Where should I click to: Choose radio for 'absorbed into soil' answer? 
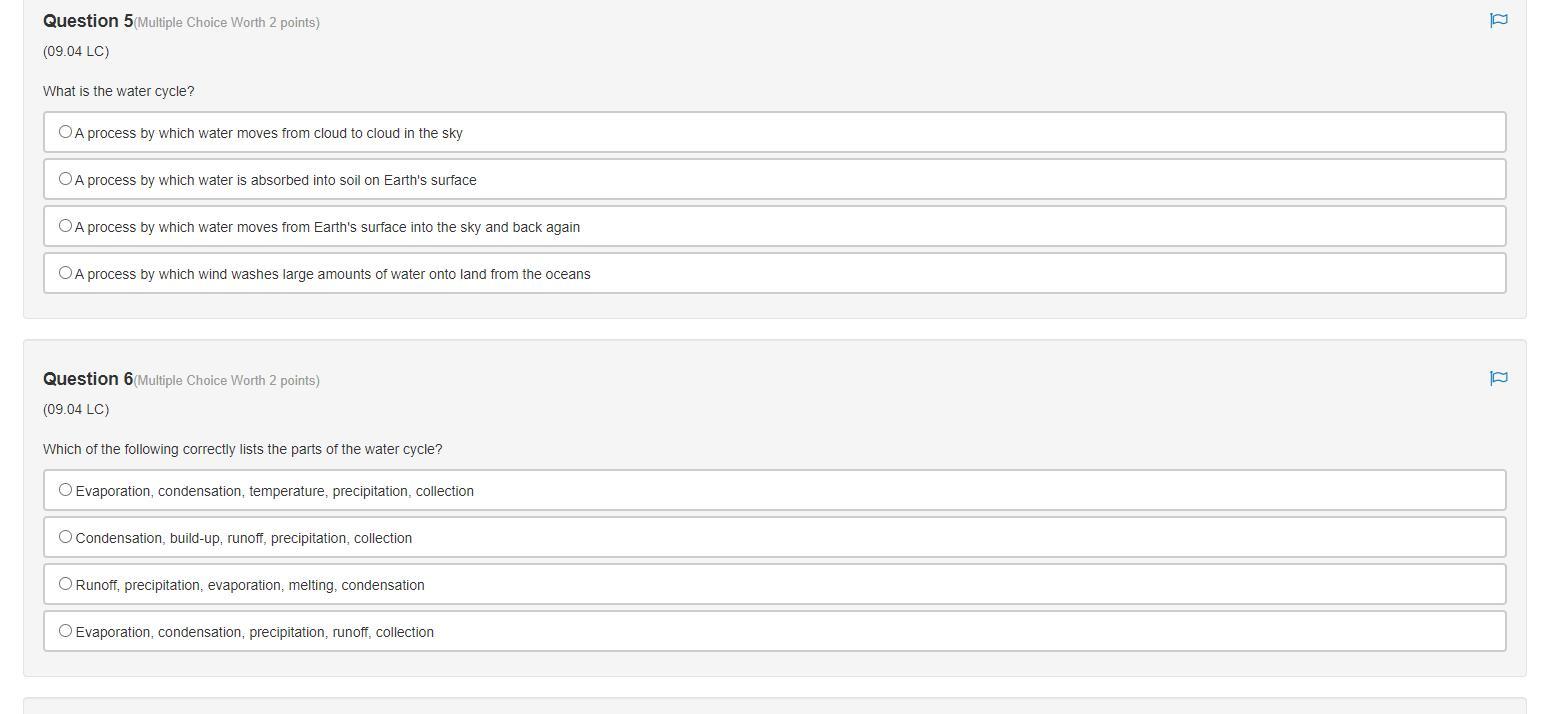[x=65, y=179]
